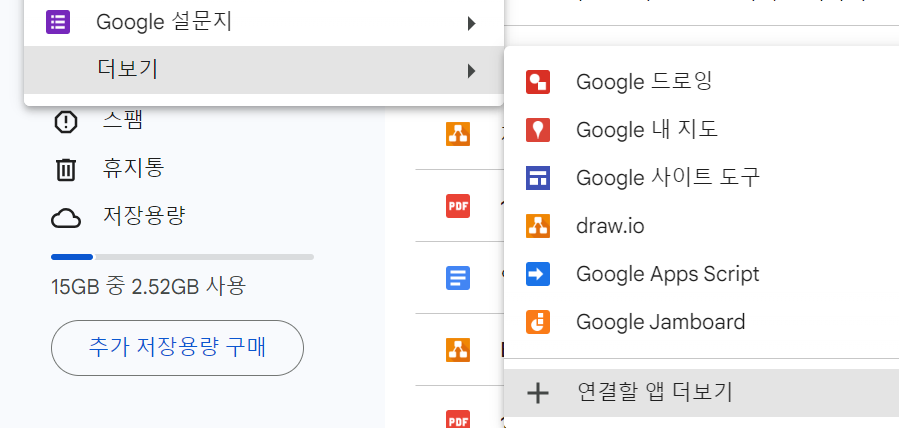
Task: Click the red PDF file icon above the Docs file
Action: click(x=458, y=206)
